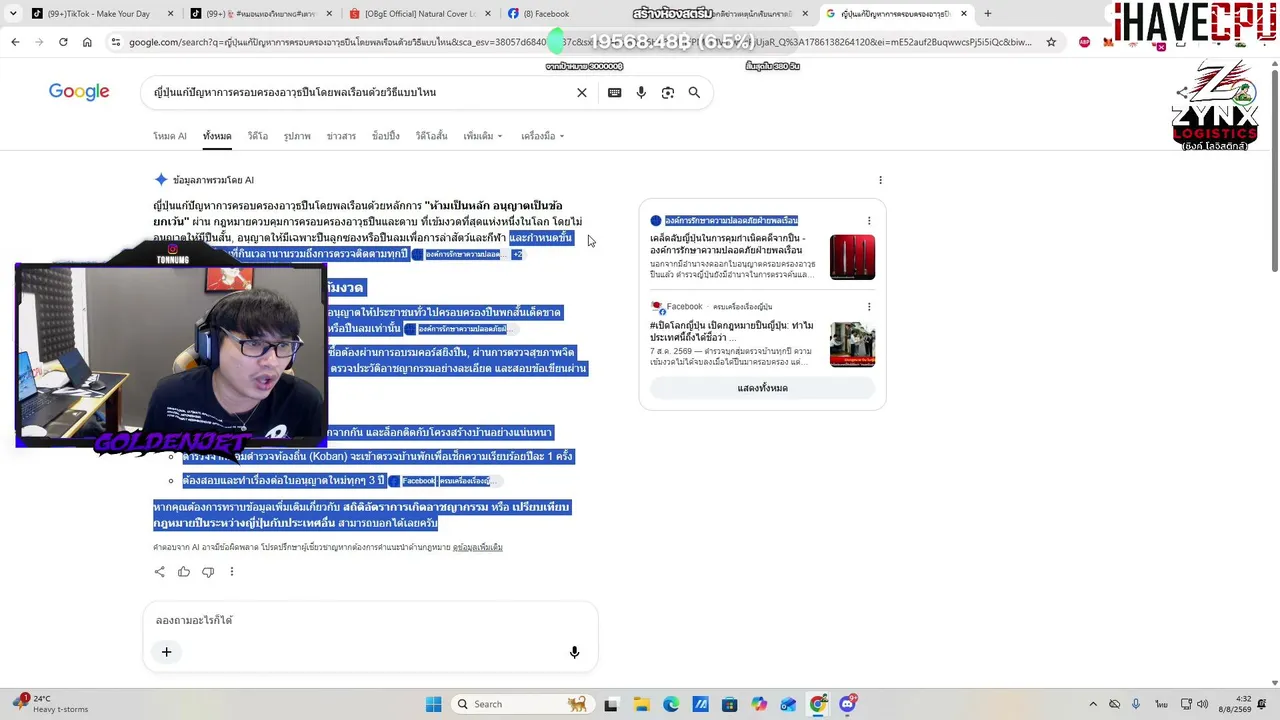Open the weather widget showing 24°C
This screenshot has height=720, width=1280.
pyautogui.click(x=50, y=704)
